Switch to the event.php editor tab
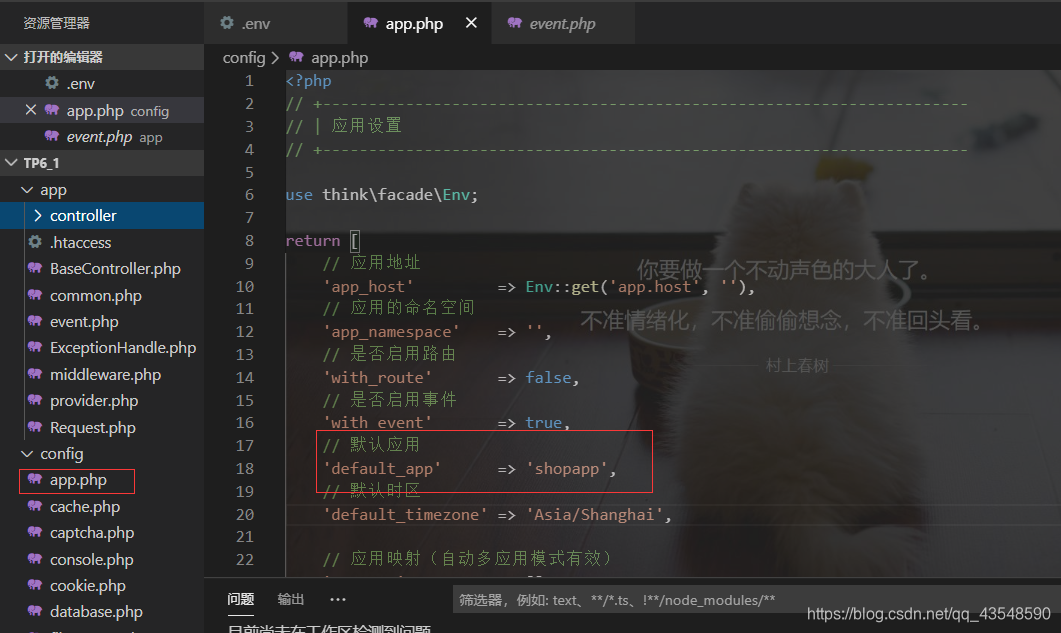 pos(562,23)
